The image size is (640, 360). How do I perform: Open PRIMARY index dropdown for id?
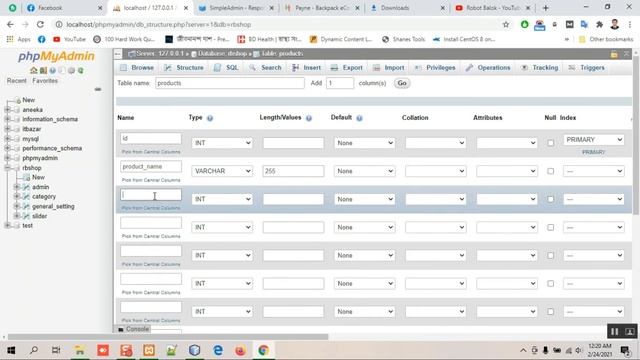pyautogui.click(x=593, y=140)
